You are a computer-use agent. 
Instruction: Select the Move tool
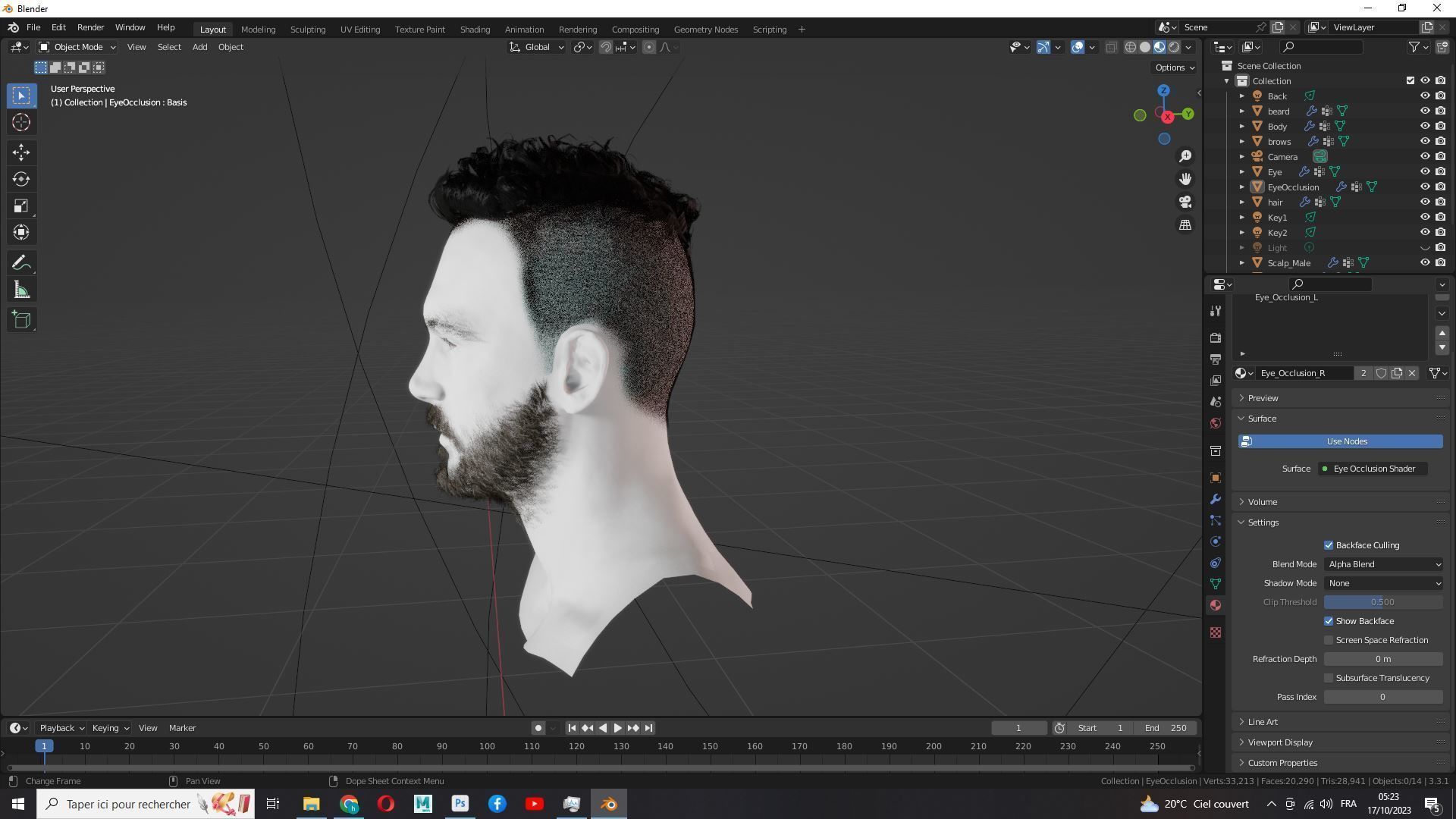21,152
